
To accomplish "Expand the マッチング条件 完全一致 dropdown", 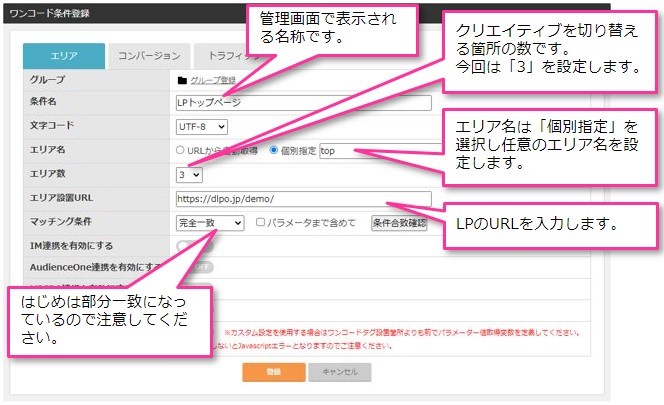I will coord(209,223).
